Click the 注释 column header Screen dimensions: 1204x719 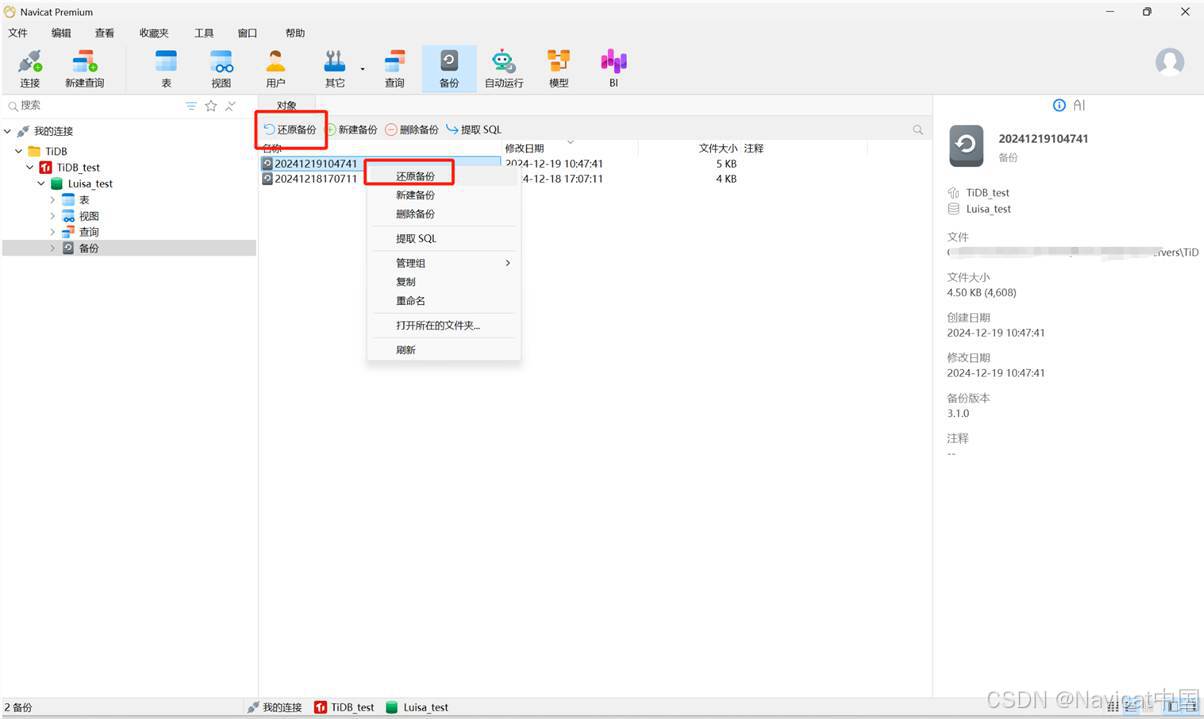(x=753, y=148)
